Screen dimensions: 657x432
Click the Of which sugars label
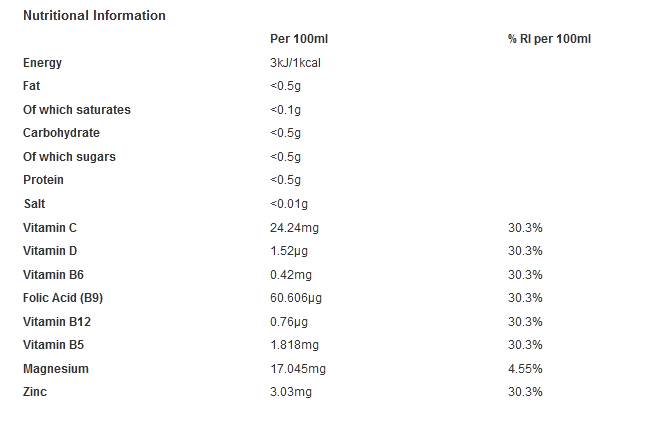(69, 157)
